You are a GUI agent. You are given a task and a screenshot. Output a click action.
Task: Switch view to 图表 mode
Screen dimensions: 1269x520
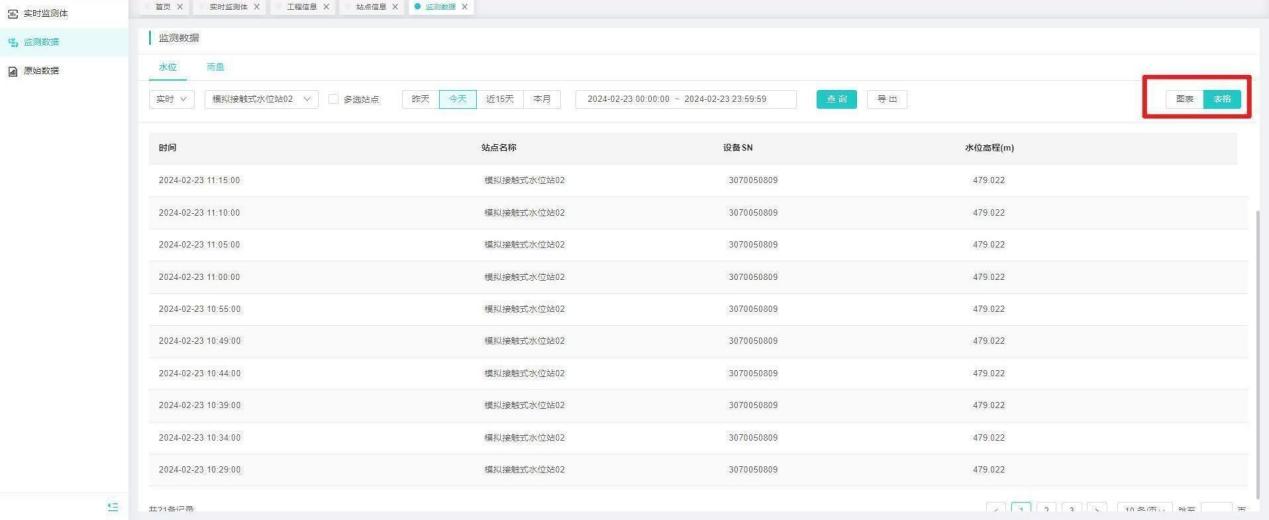(x=1184, y=99)
